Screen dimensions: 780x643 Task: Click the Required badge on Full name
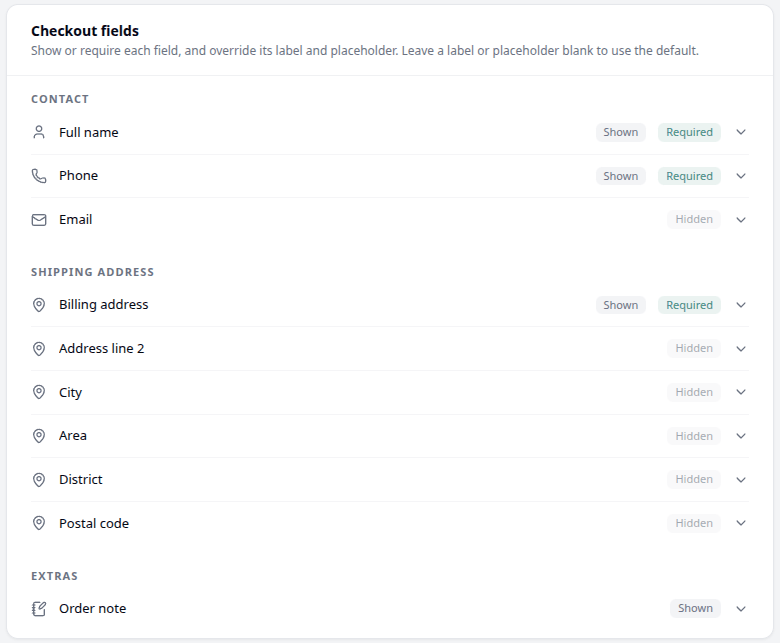[689, 132]
